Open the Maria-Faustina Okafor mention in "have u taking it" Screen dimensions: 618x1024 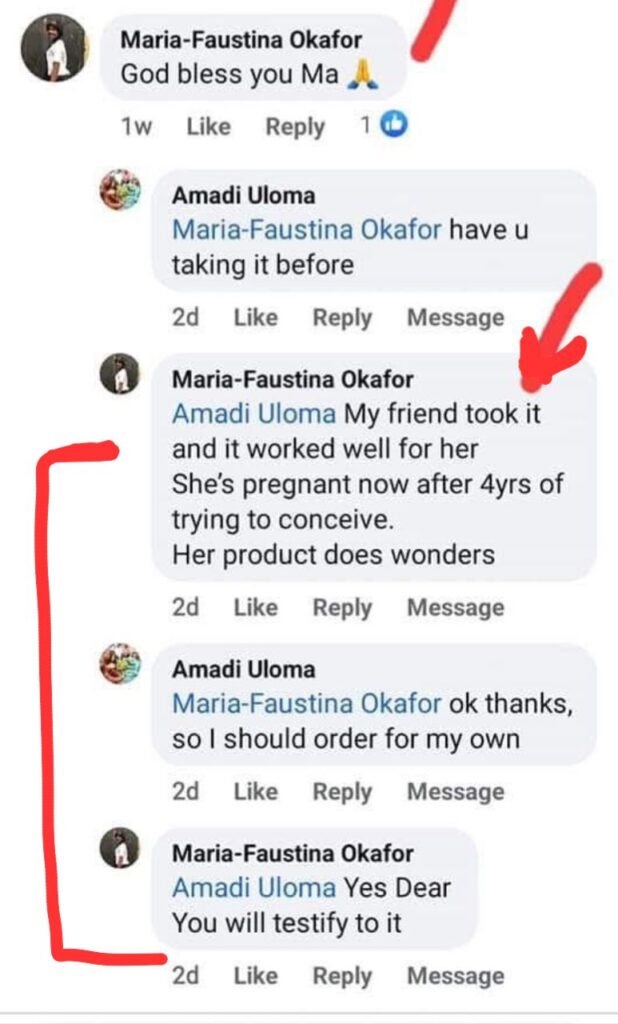pos(306,230)
